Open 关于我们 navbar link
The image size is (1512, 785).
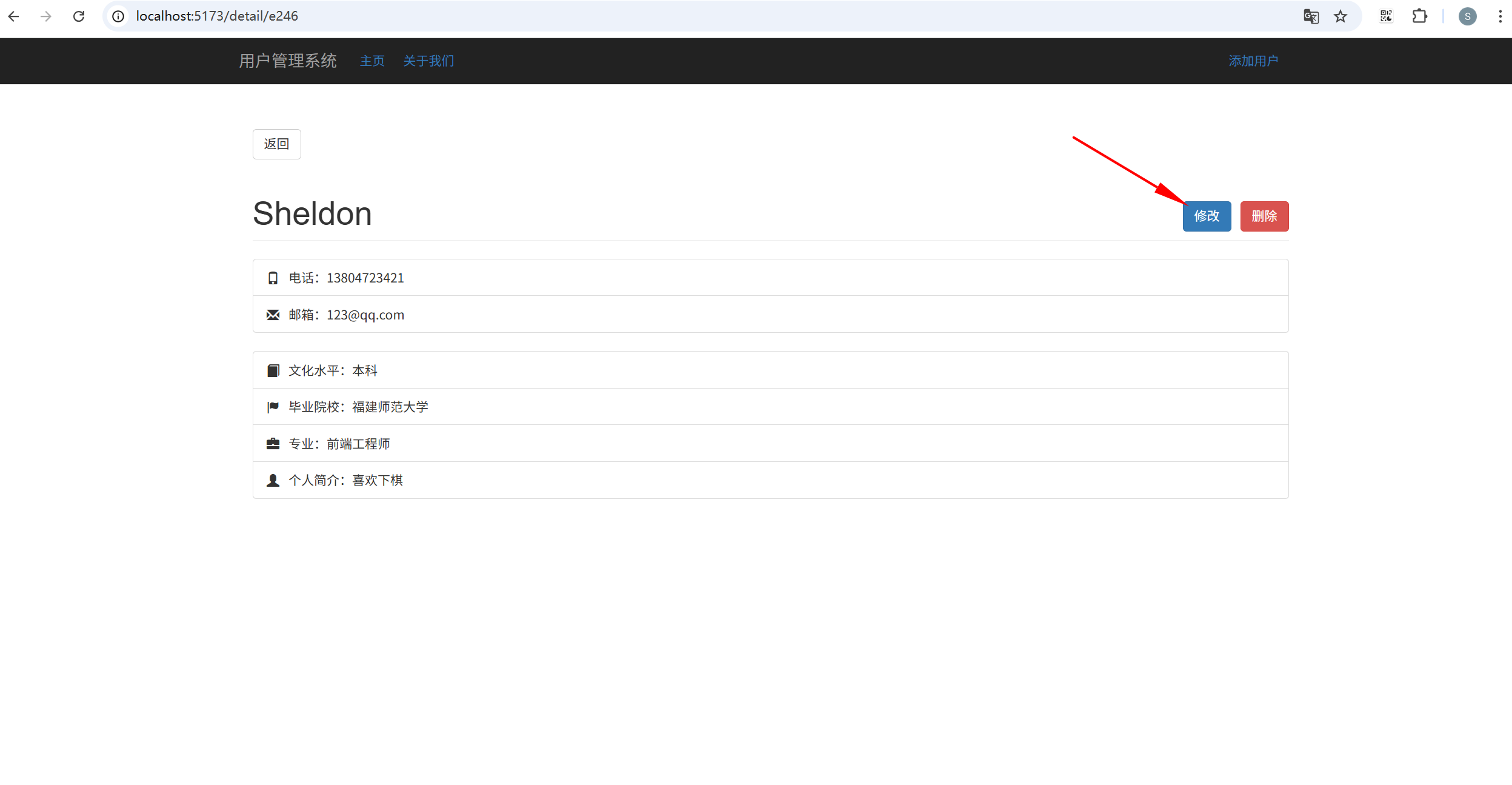428,61
